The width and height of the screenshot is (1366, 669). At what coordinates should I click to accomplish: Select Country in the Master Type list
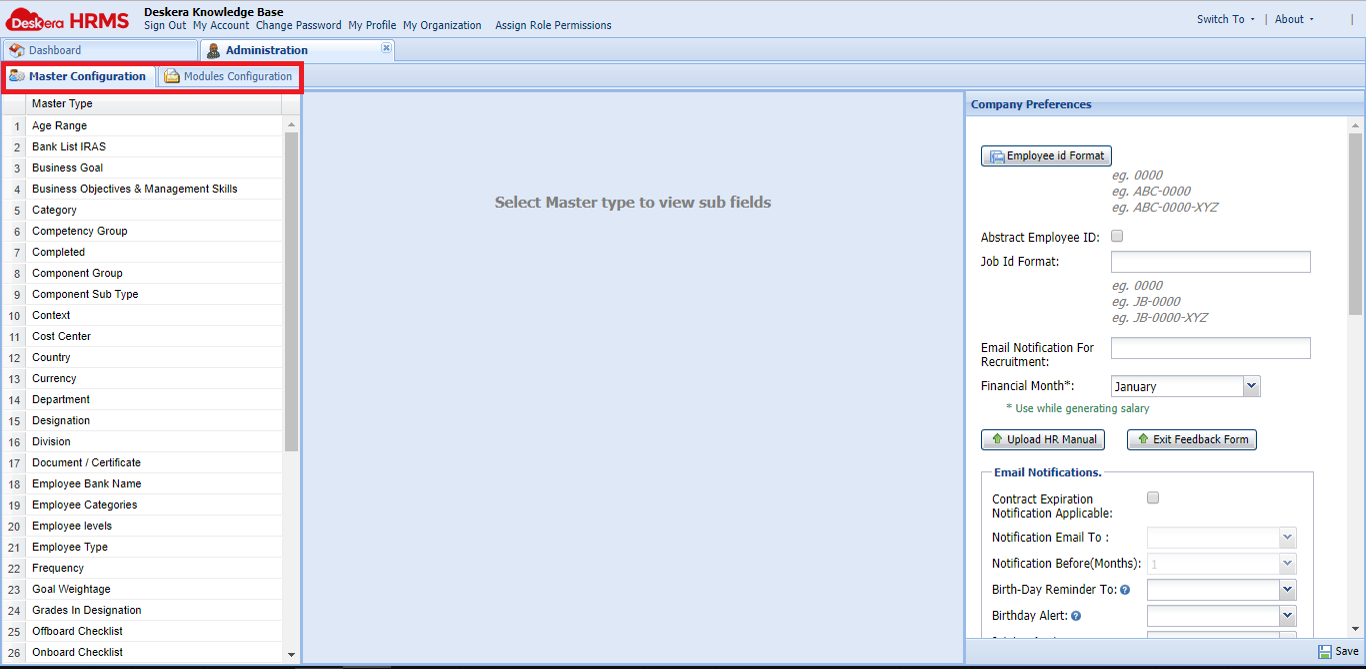(51, 357)
